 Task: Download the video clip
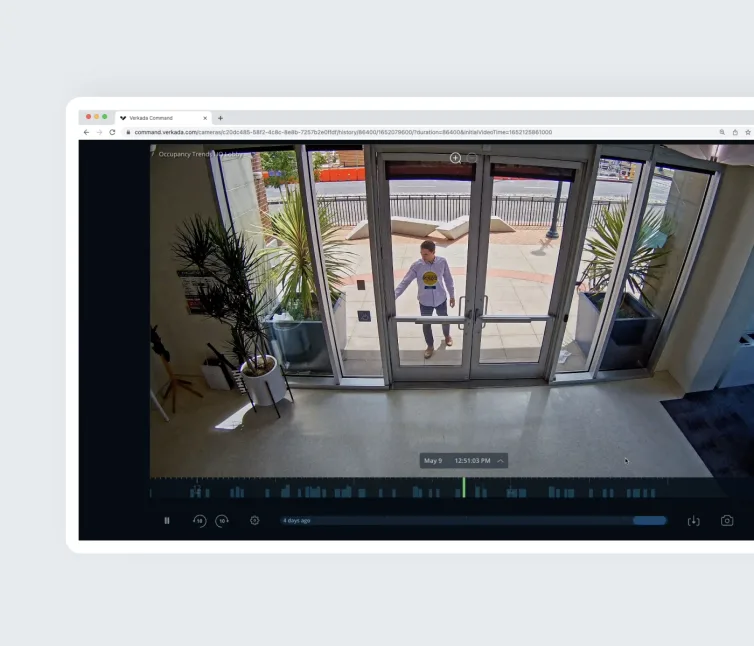pyautogui.click(x=694, y=521)
